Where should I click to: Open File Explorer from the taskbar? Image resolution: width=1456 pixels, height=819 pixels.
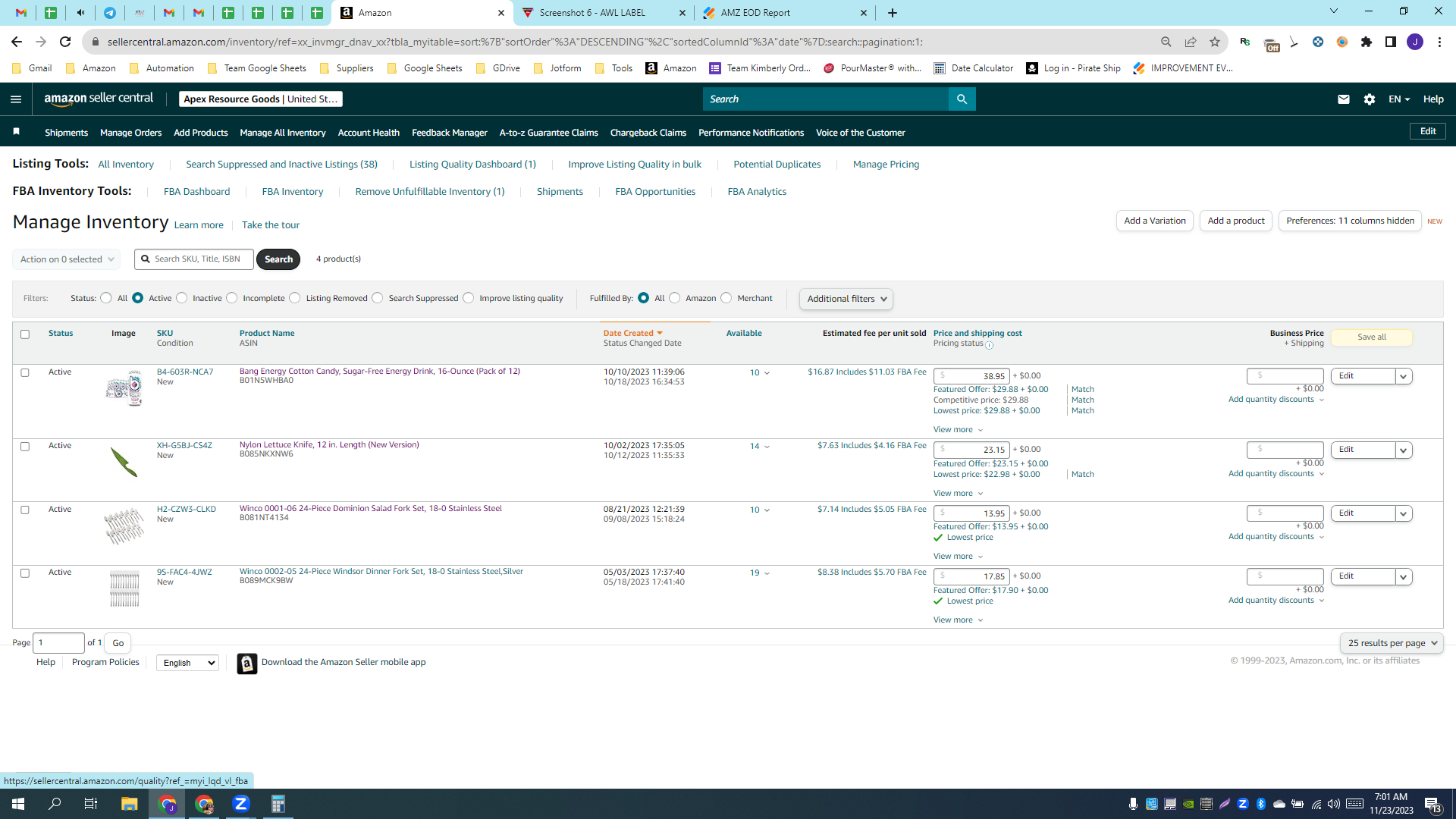[x=129, y=804]
